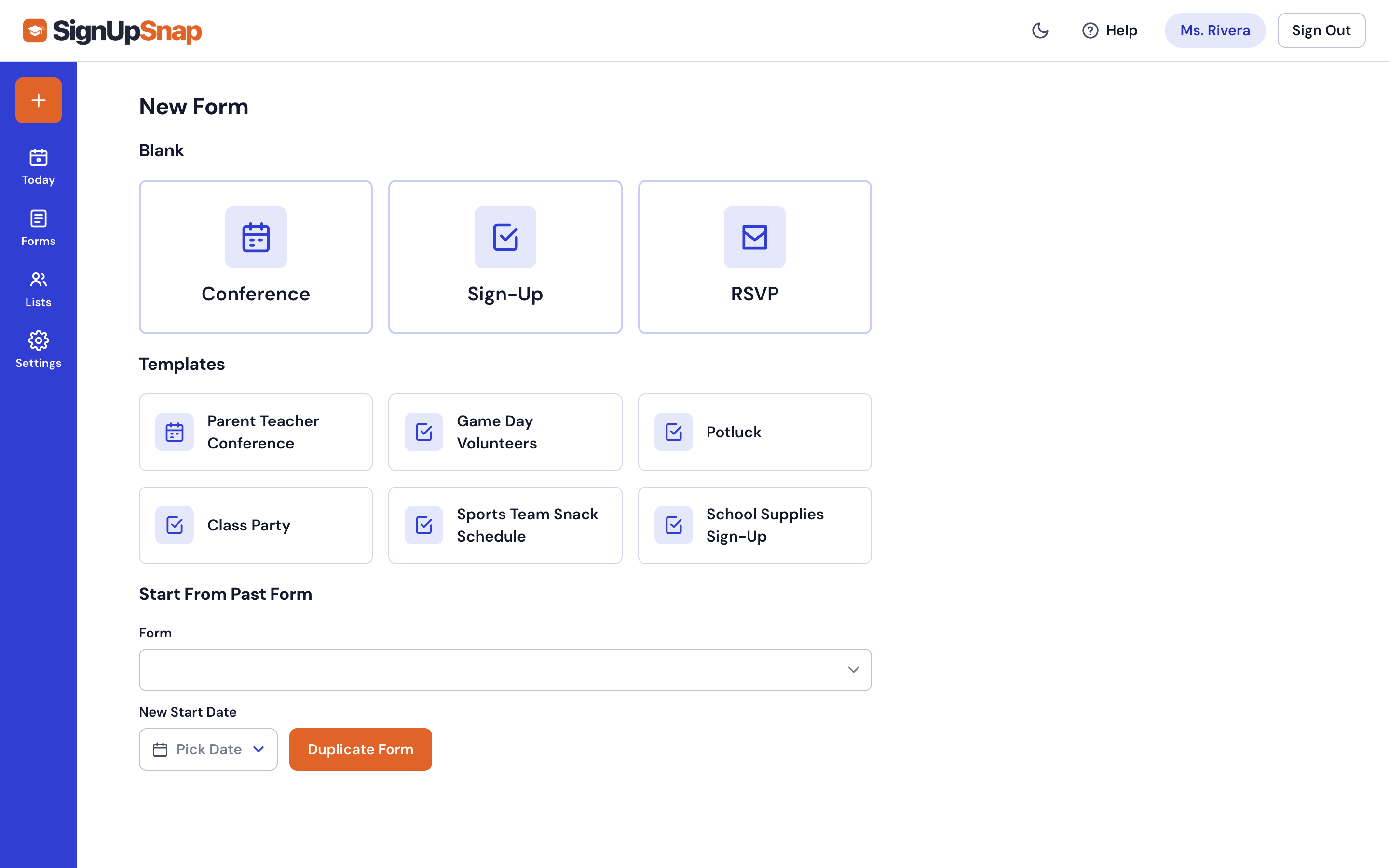
Task: Select the Class Party template text
Action: point(248,525)
